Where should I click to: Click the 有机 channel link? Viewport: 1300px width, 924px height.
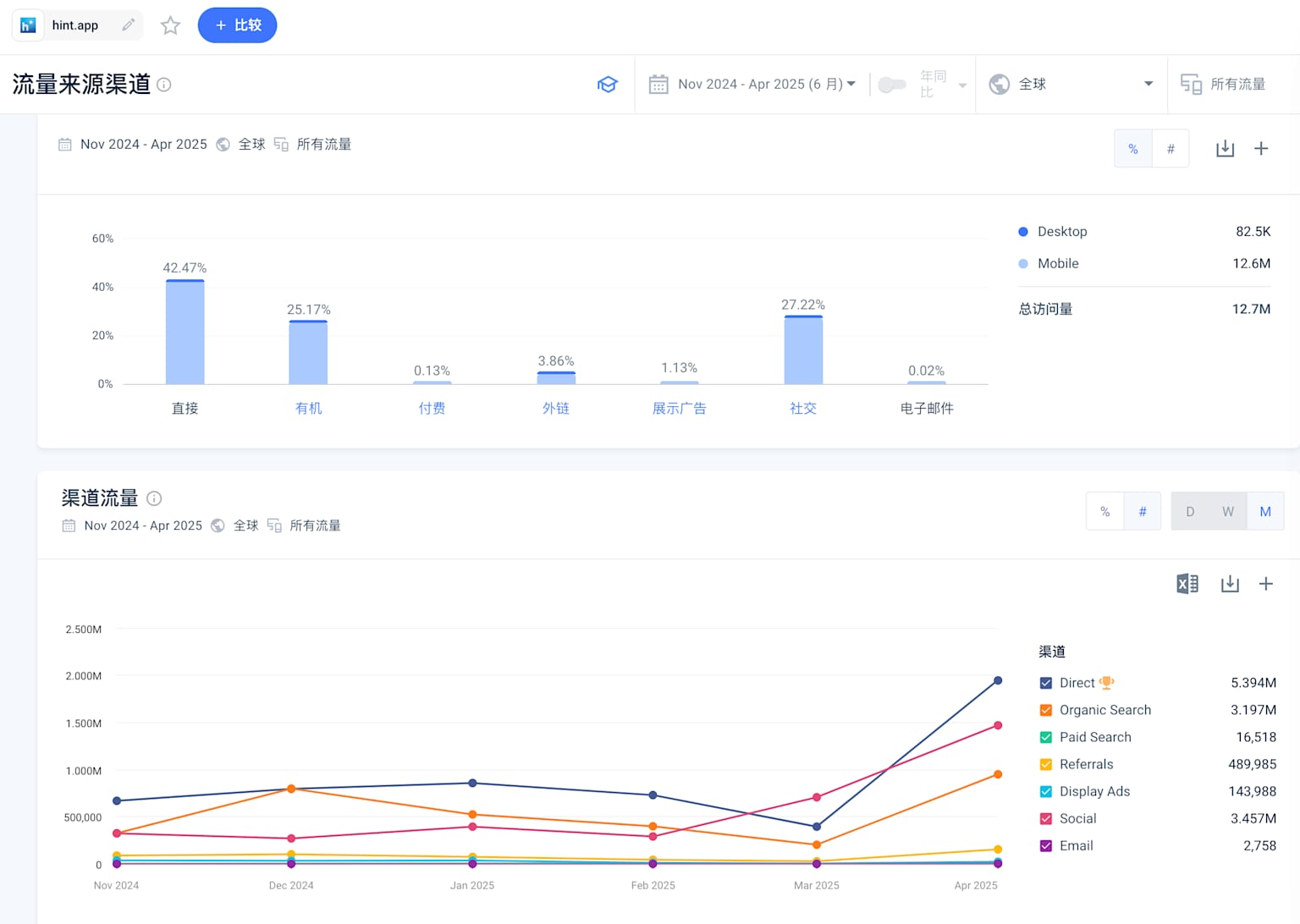coord(308,408)
